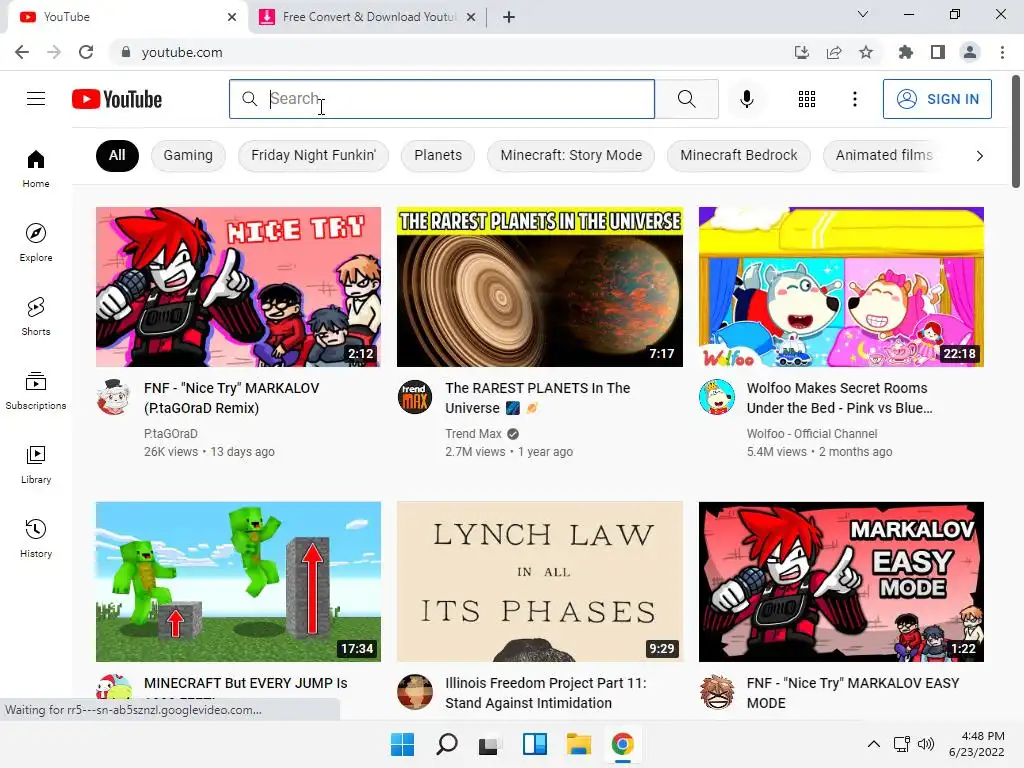Open Wolfoo - Official Channel link
Image resolution: width=1024 pixels, height=768 pixels.
812,434
